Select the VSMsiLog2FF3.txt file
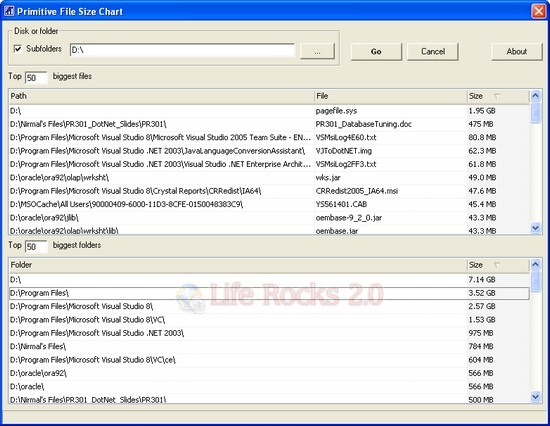The height and width of the screenshot is (426, 550). [346, 164]
